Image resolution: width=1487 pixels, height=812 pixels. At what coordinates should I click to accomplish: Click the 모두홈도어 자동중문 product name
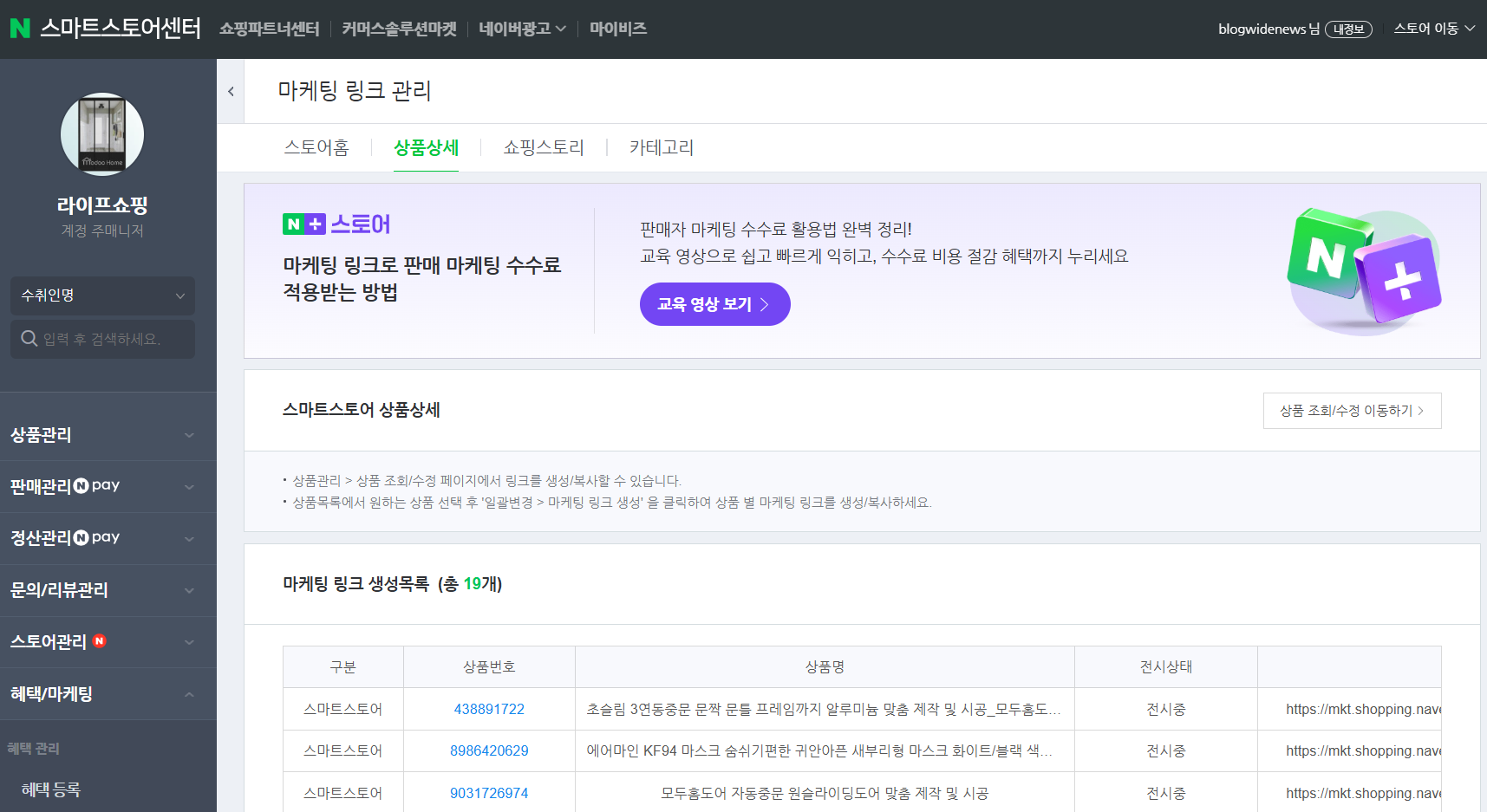[825, 793]
